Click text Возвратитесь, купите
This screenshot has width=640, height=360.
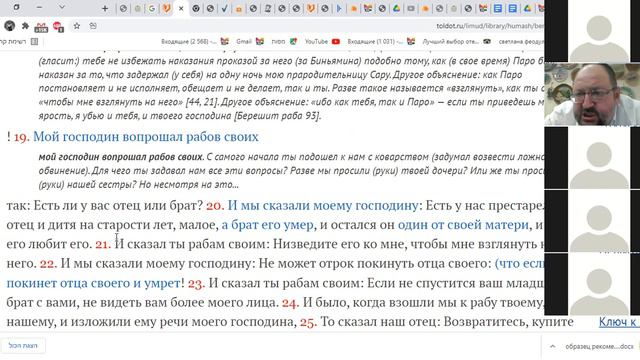(508, 322)
